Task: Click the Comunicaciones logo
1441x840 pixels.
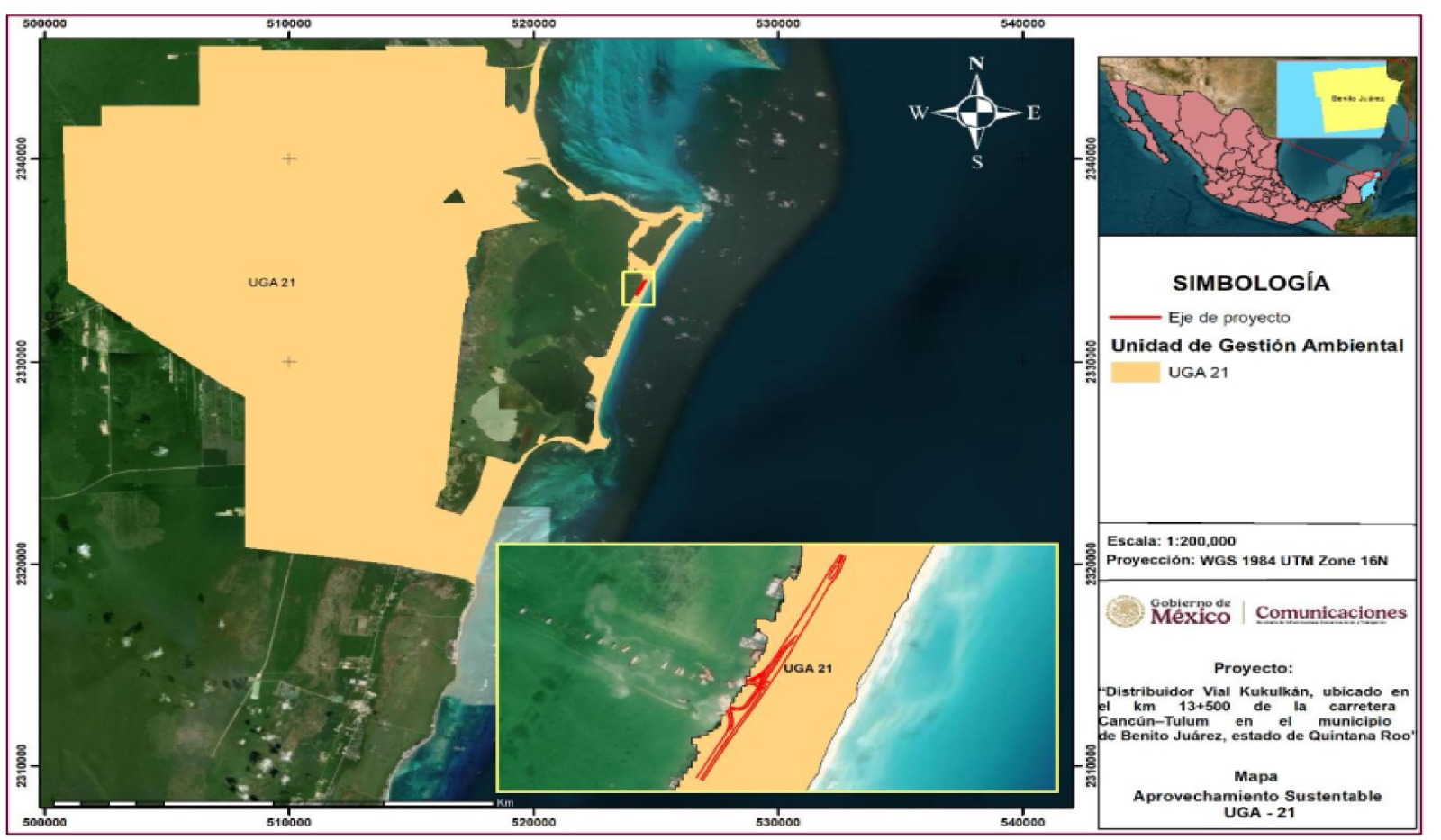Action: click(x=1330, y=613)
